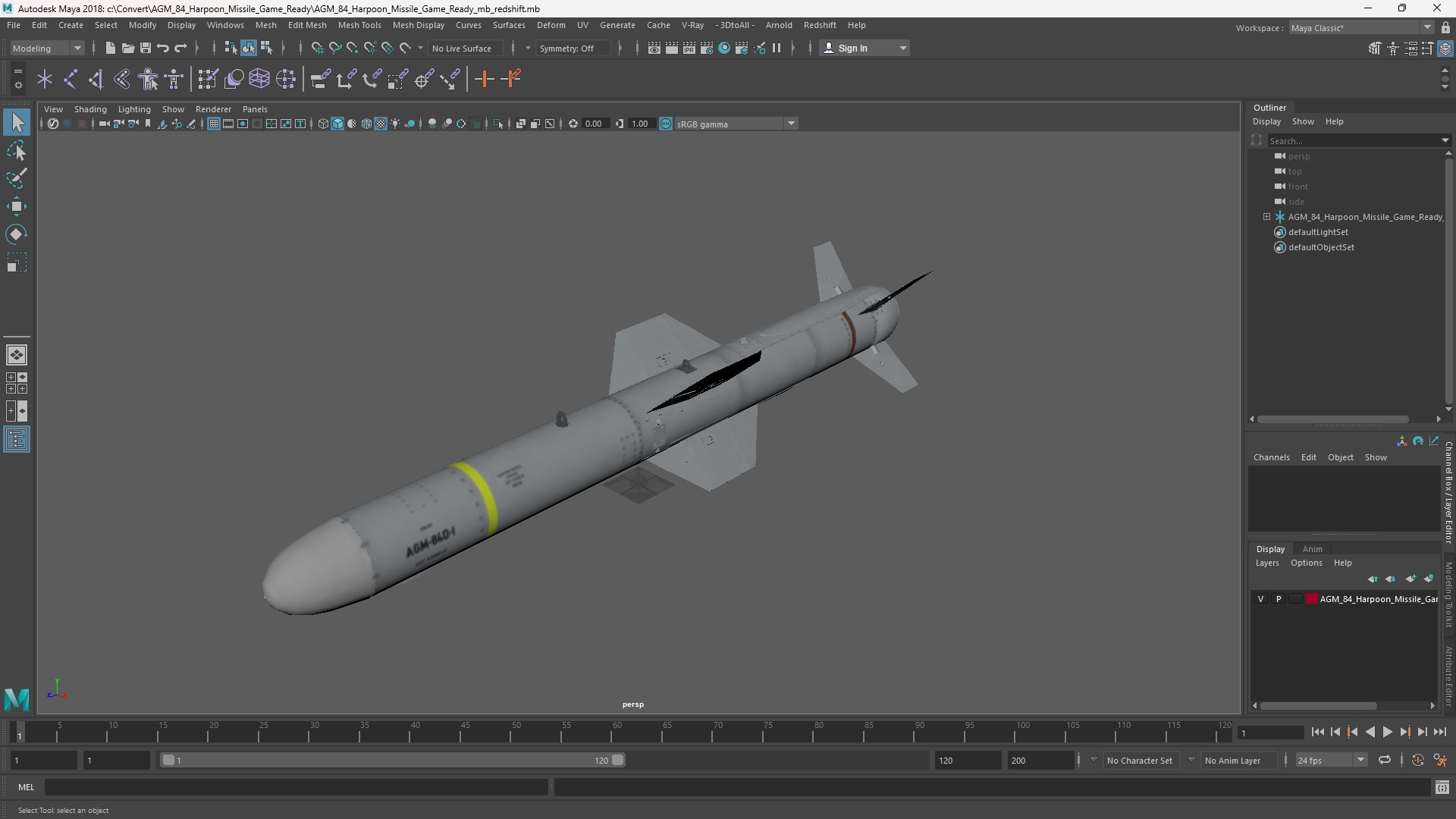This screenshot has height=819, width=1456.
Task: Undo the last action
Action: tap(163, 48)
